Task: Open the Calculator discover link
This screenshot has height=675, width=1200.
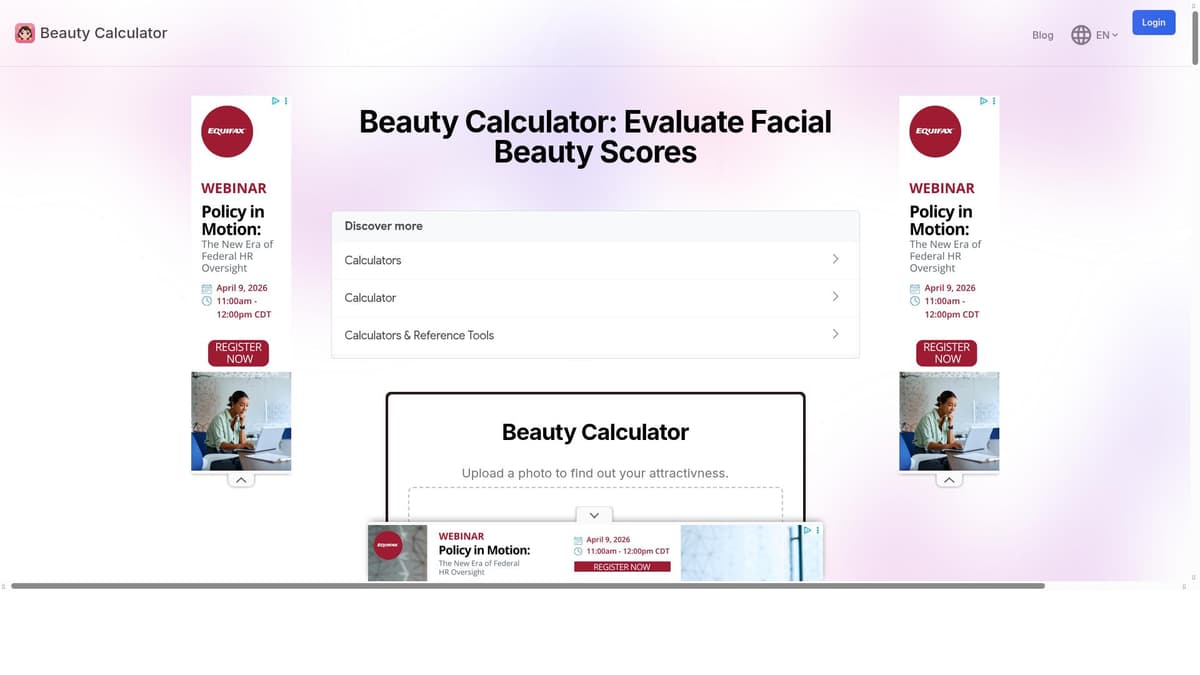Action: 595,298
